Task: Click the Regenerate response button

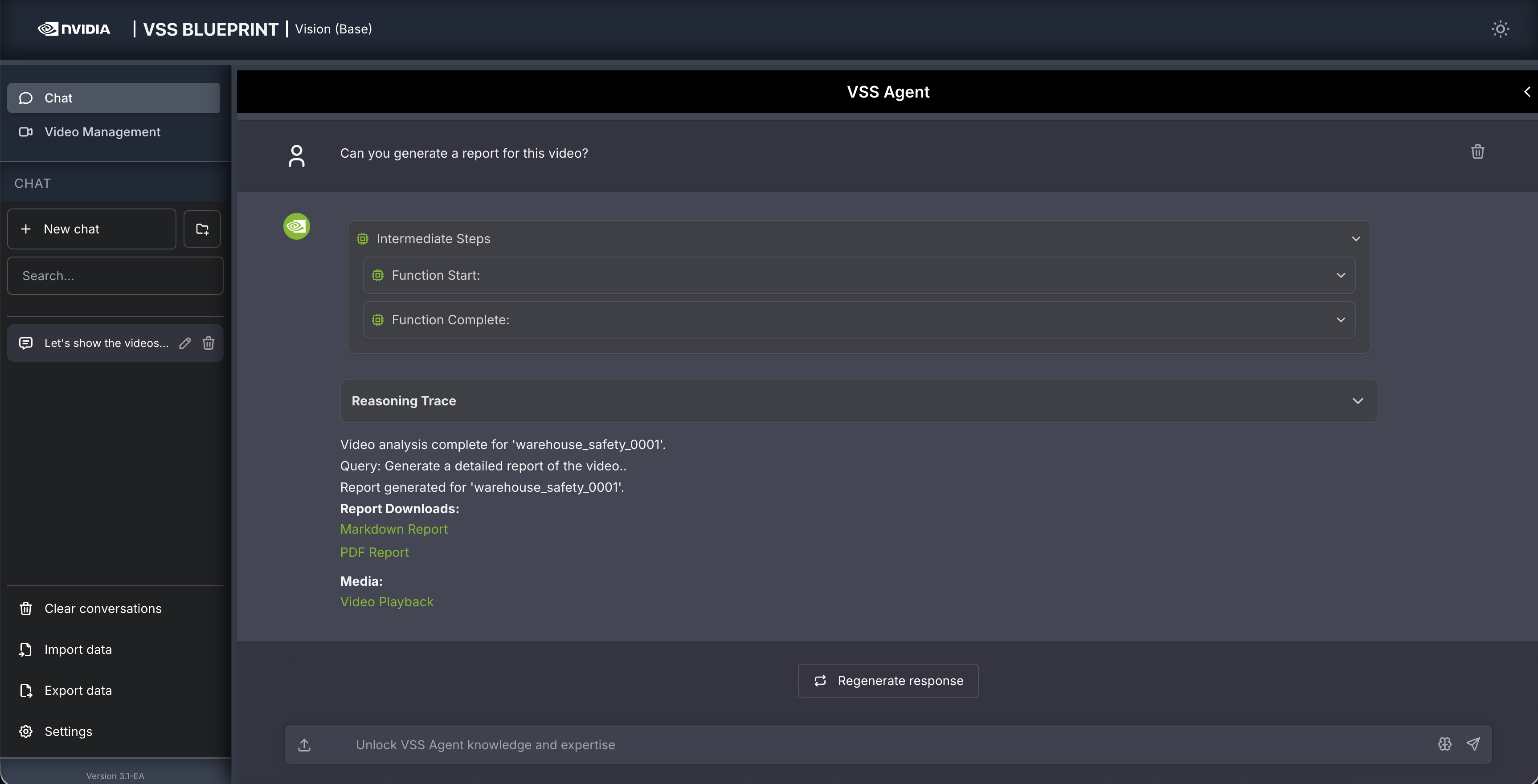Action: point(888,681)
